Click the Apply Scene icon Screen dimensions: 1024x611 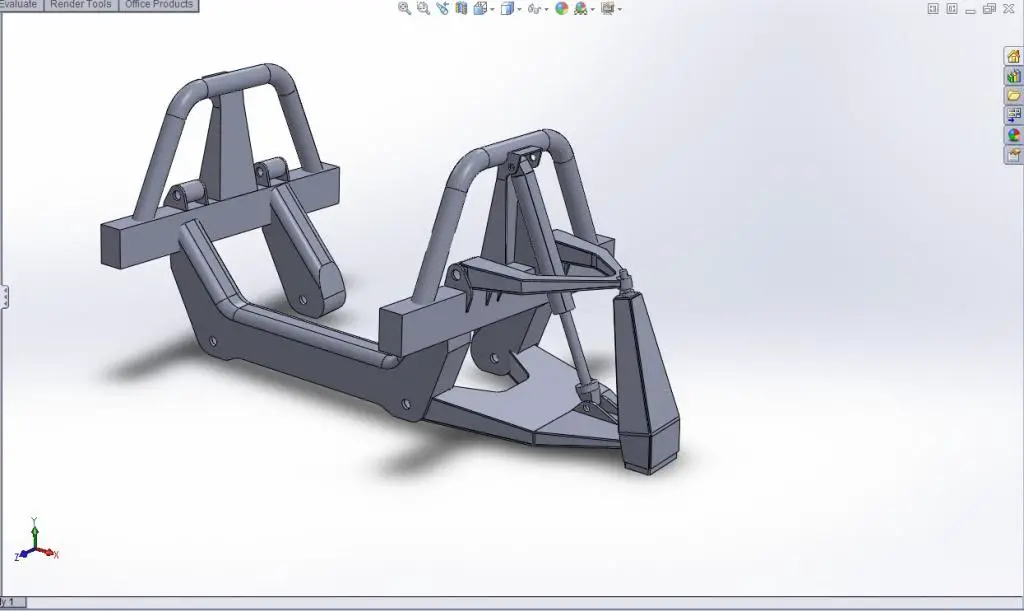581,8
